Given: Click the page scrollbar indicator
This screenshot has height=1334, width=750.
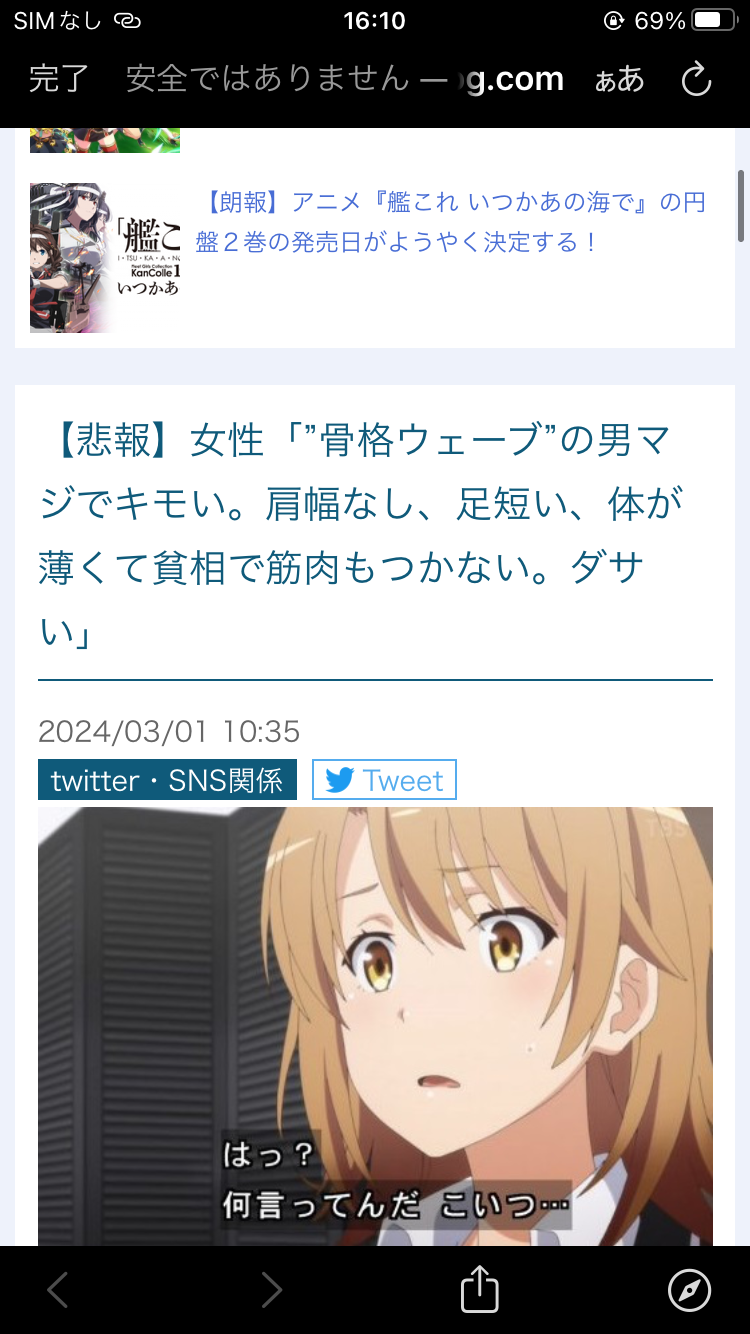Looking at the screenshot, I should (741, 205).
